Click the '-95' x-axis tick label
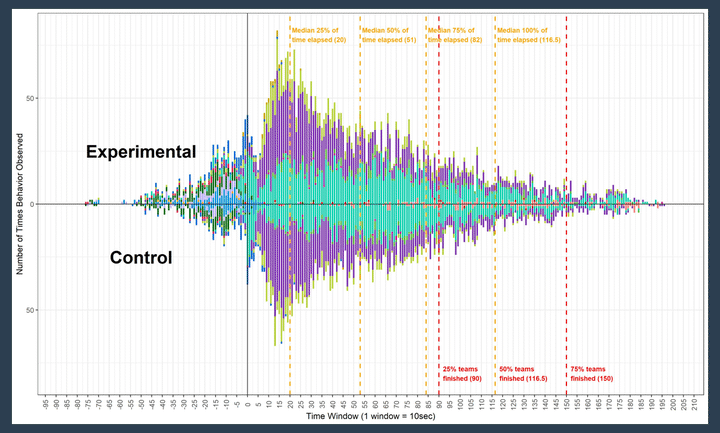 (45, 404)
